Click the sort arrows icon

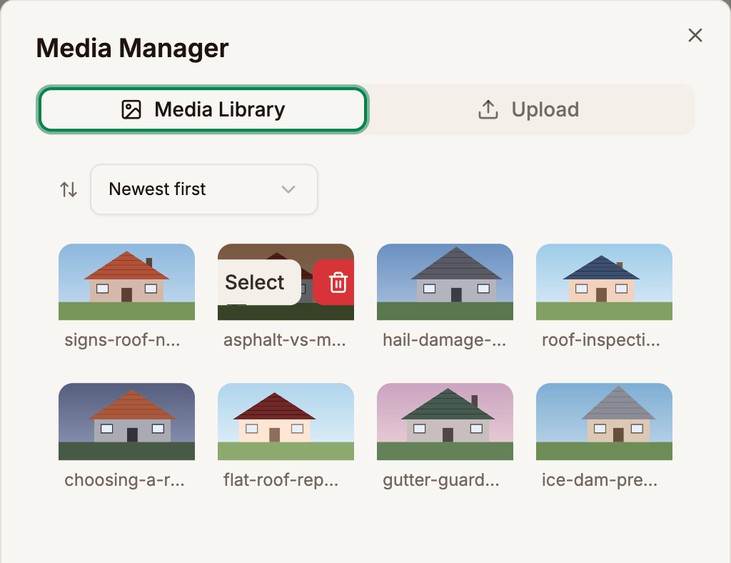[x=69, y=189]
